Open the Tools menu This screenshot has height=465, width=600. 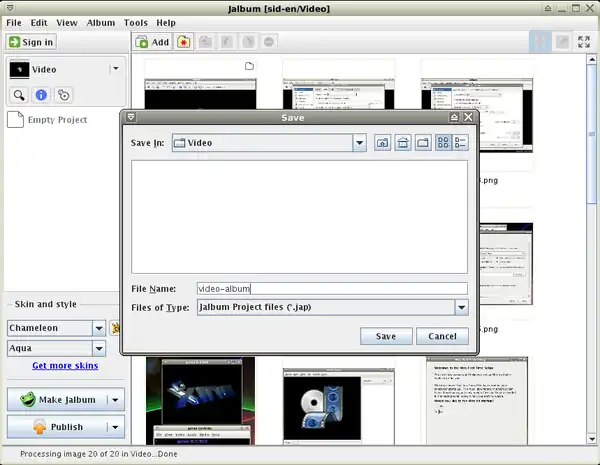[x=135, y=22]
